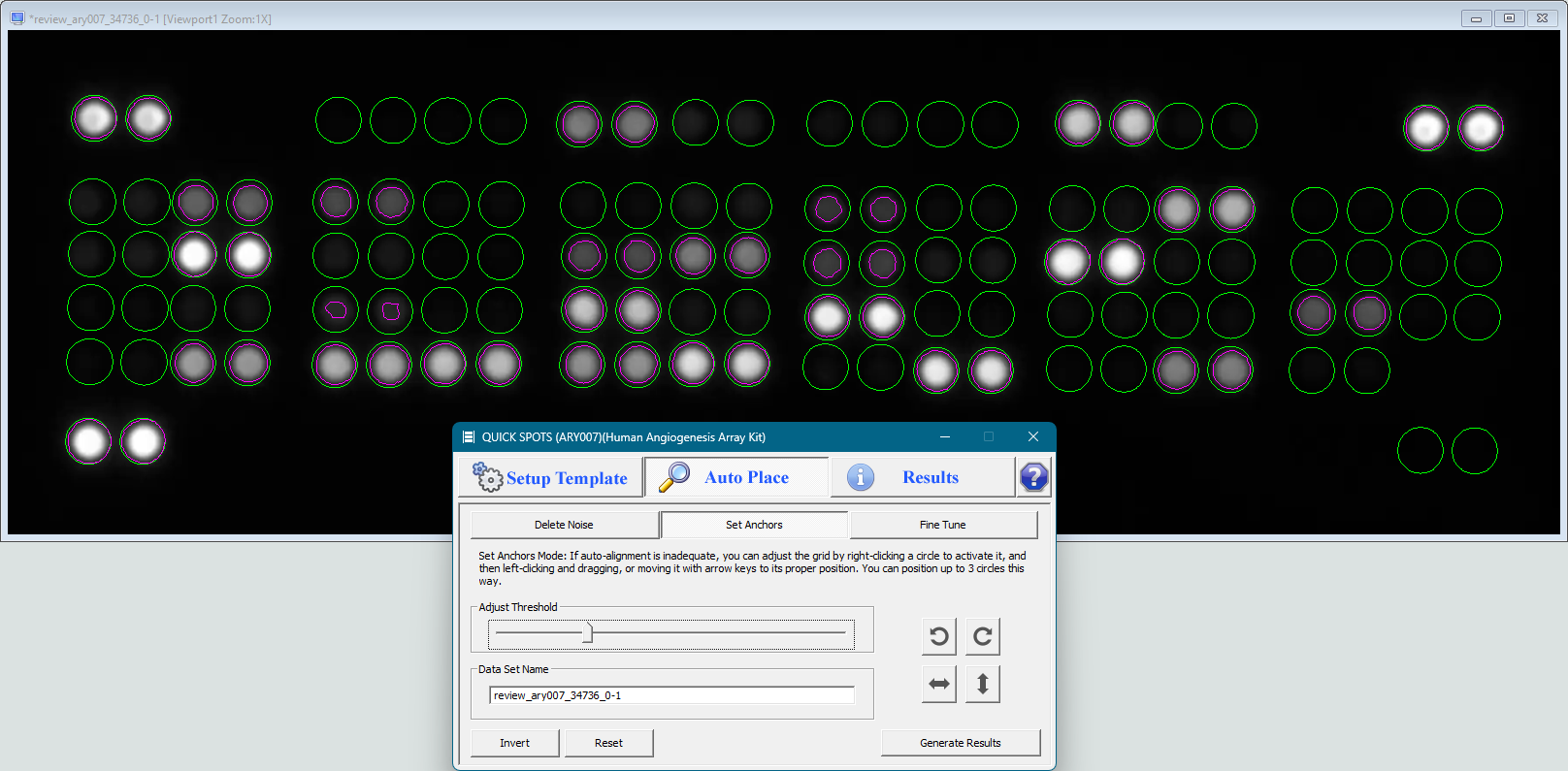This screenshot has height=771, width=1568.
Task: Click the bottom-left bright reference spot circle
Action: pos(88,441)
